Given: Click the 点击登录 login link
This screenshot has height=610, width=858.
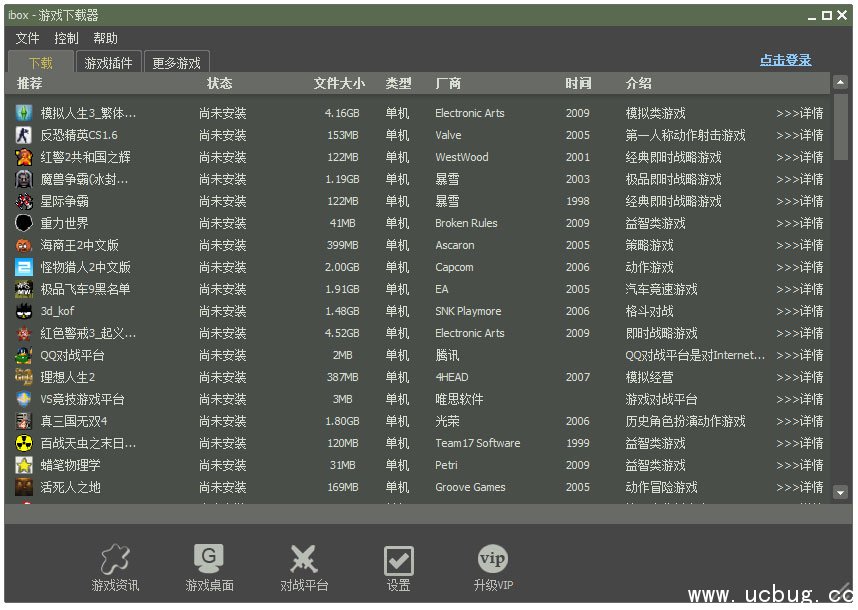Looking at the screenshot, I should click(785, 60).
